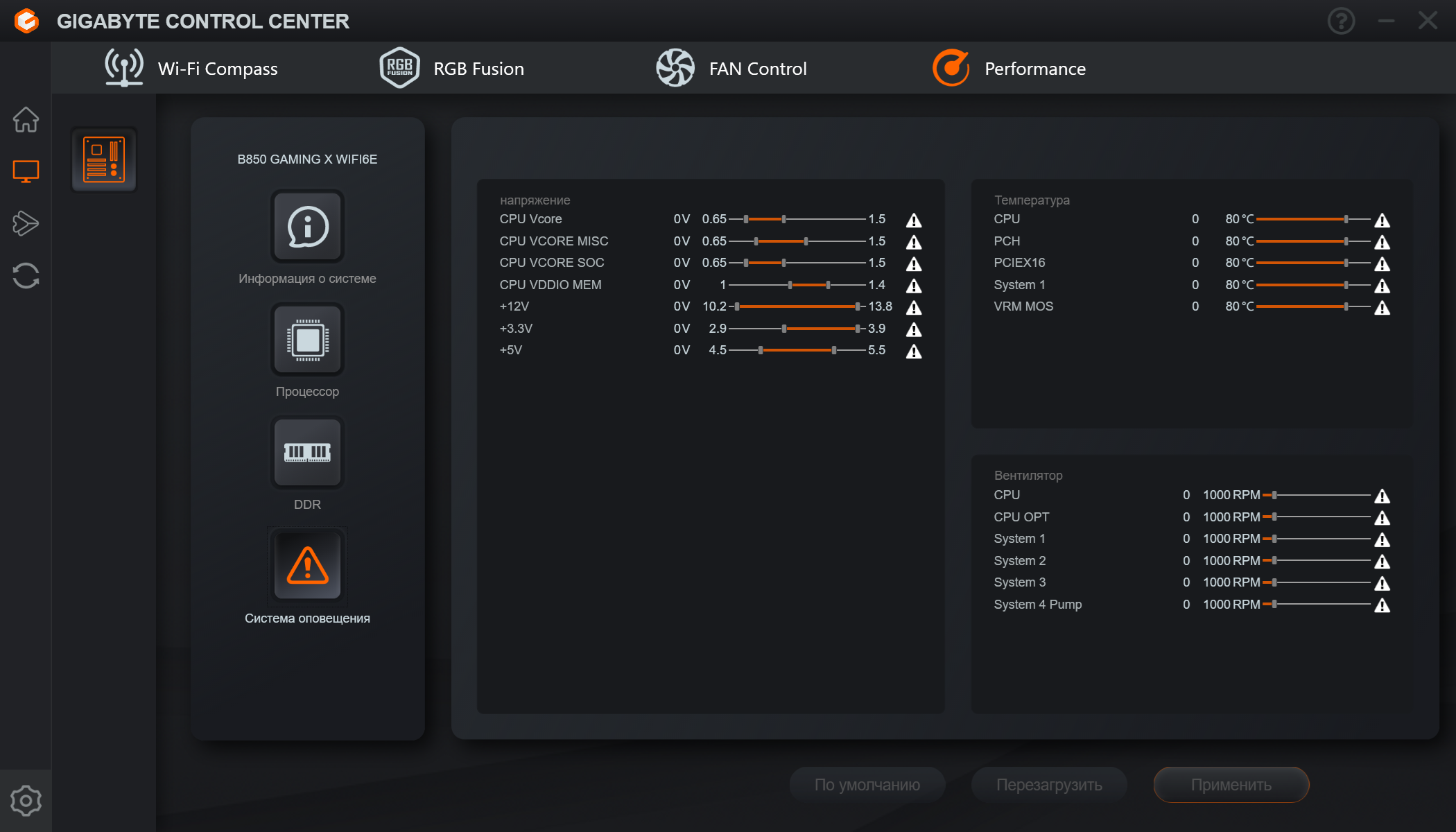Open the DDR memory icon
The width and height of the screenshot is (1456, 832).
[x=307, y=453]
